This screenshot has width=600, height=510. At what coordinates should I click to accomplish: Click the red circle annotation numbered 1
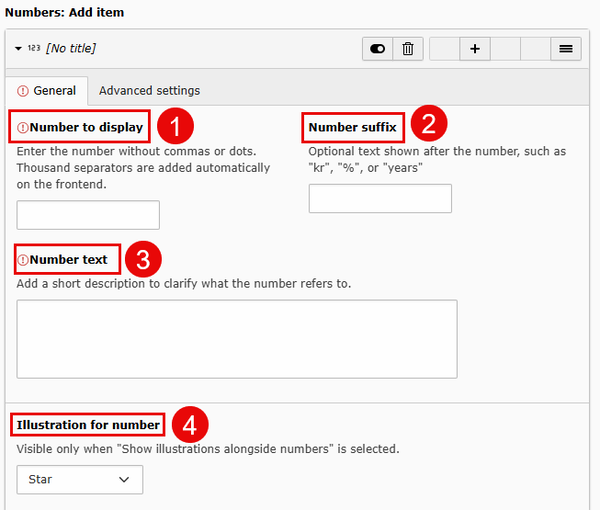pyautogui.click(x=175, y=126)
